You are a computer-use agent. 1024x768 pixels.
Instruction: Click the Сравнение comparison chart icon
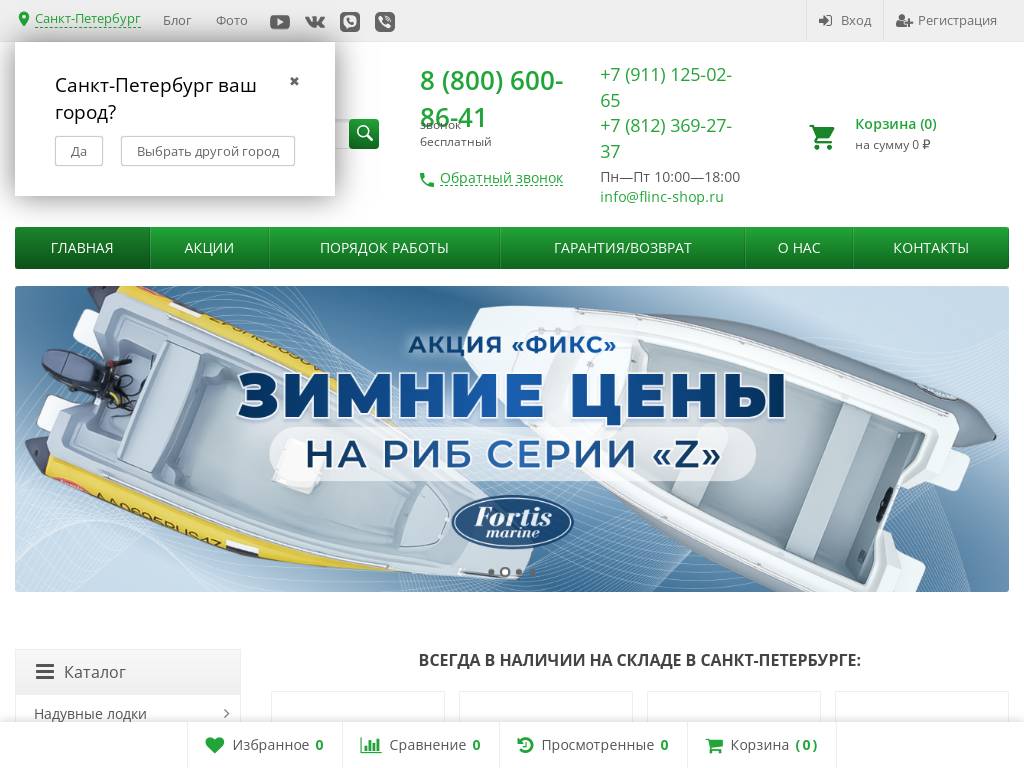tap(371, 745)
